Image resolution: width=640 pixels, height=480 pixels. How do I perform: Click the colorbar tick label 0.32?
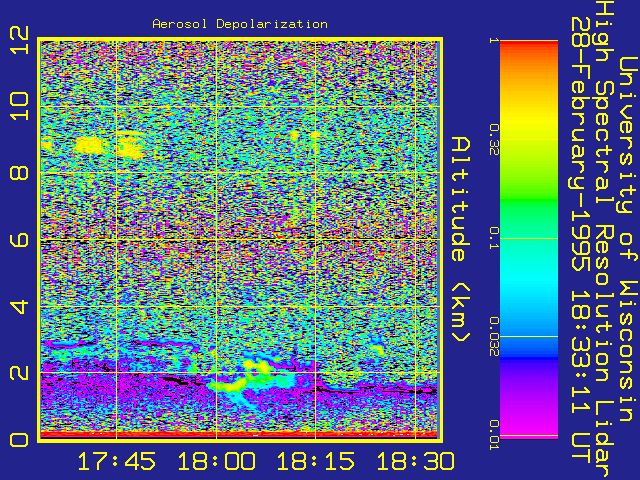click(494, 139)
